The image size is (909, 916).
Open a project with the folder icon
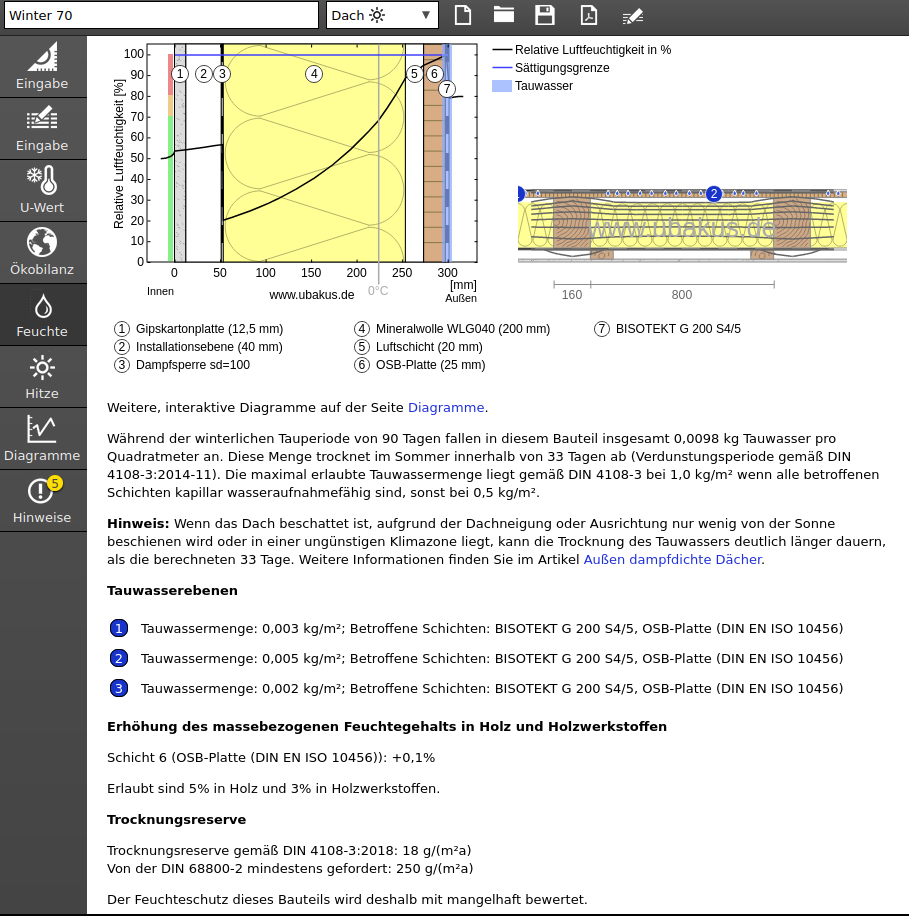pyautogui.click(x=503, y=15)
